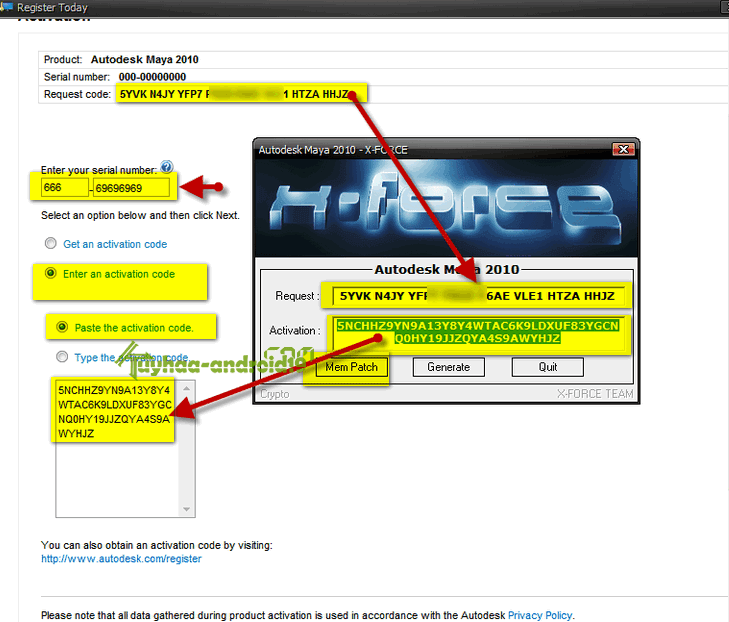Click the X-FORCE window title bar text
Image resolution: width=729 pixels, height=622 pixels.
tap(333, 150)
